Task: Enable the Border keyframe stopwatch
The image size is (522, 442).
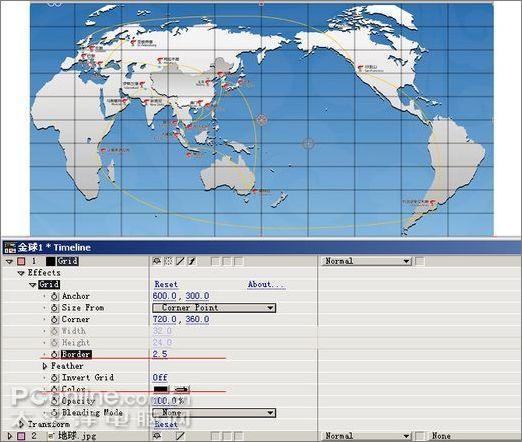Action: click(x=55, y=354)
